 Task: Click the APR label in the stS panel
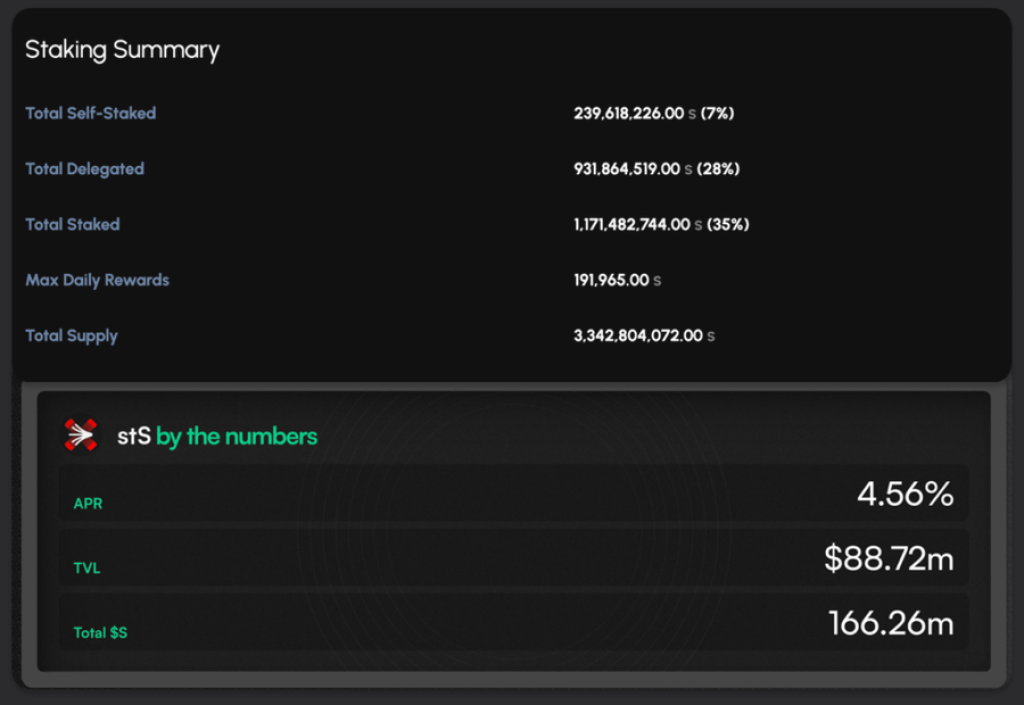click(x=88, y=504)
